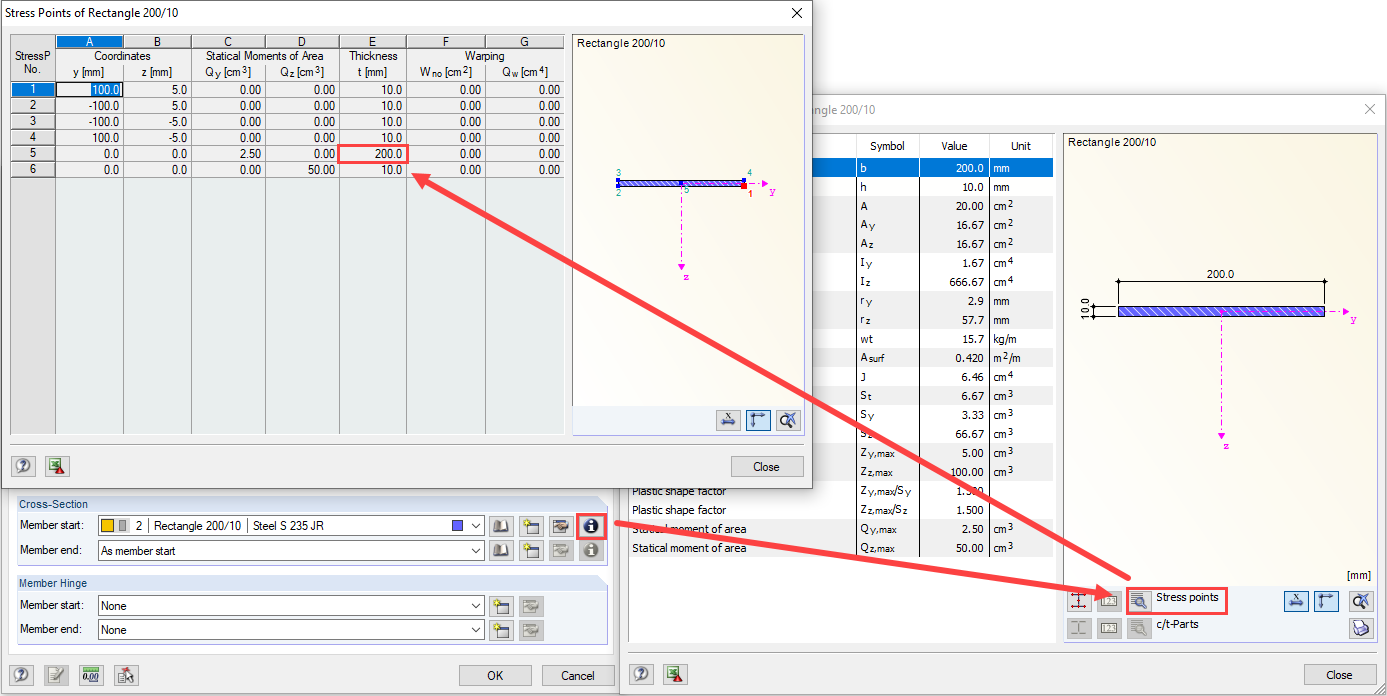This screenshot has height=696, width=1387.
Task: Reset zoom in the cross-section info graphic
Action: pyautogui.click(x=1360, y=600)
